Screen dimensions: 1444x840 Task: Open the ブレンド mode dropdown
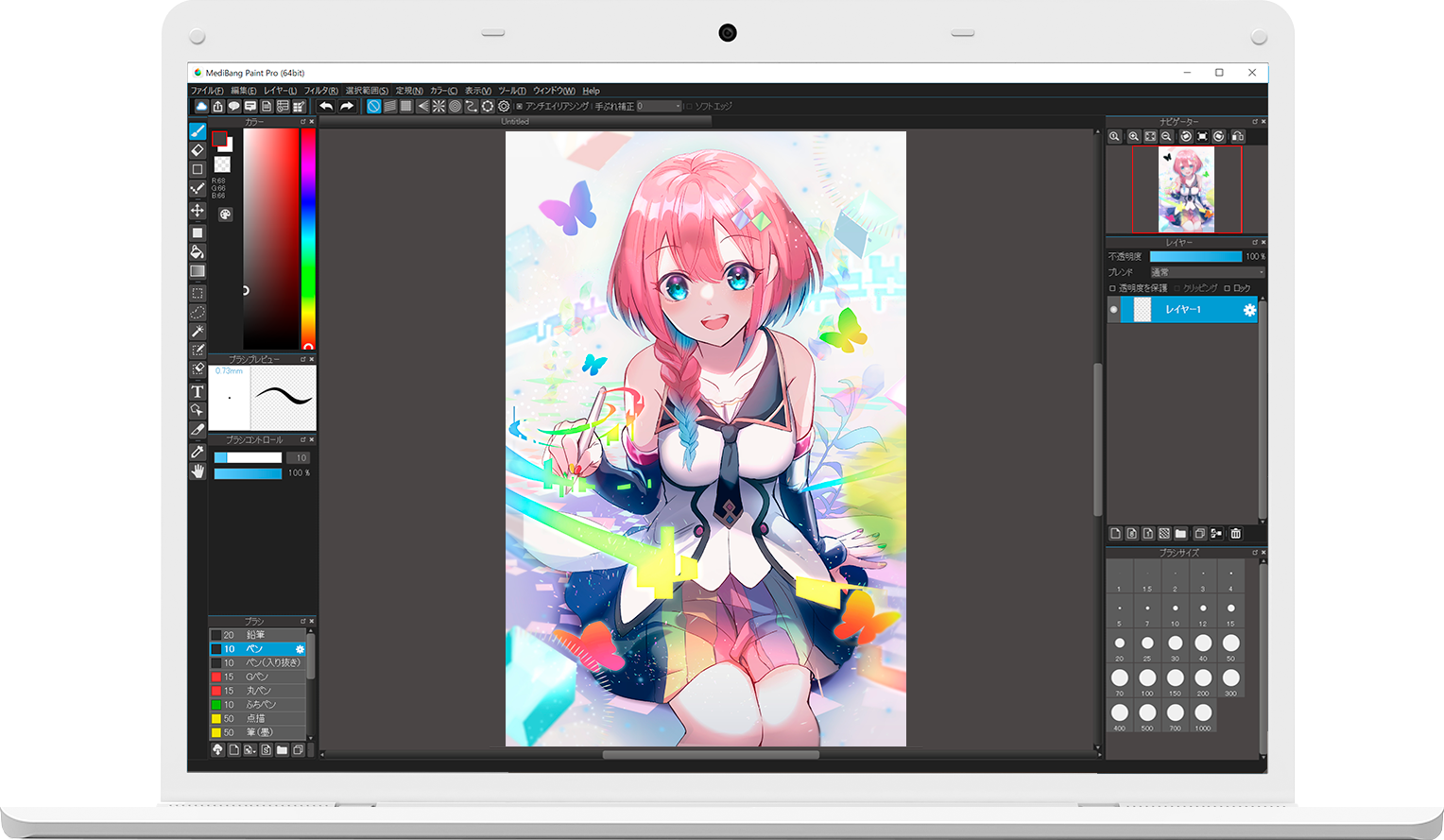[1206, 272]
